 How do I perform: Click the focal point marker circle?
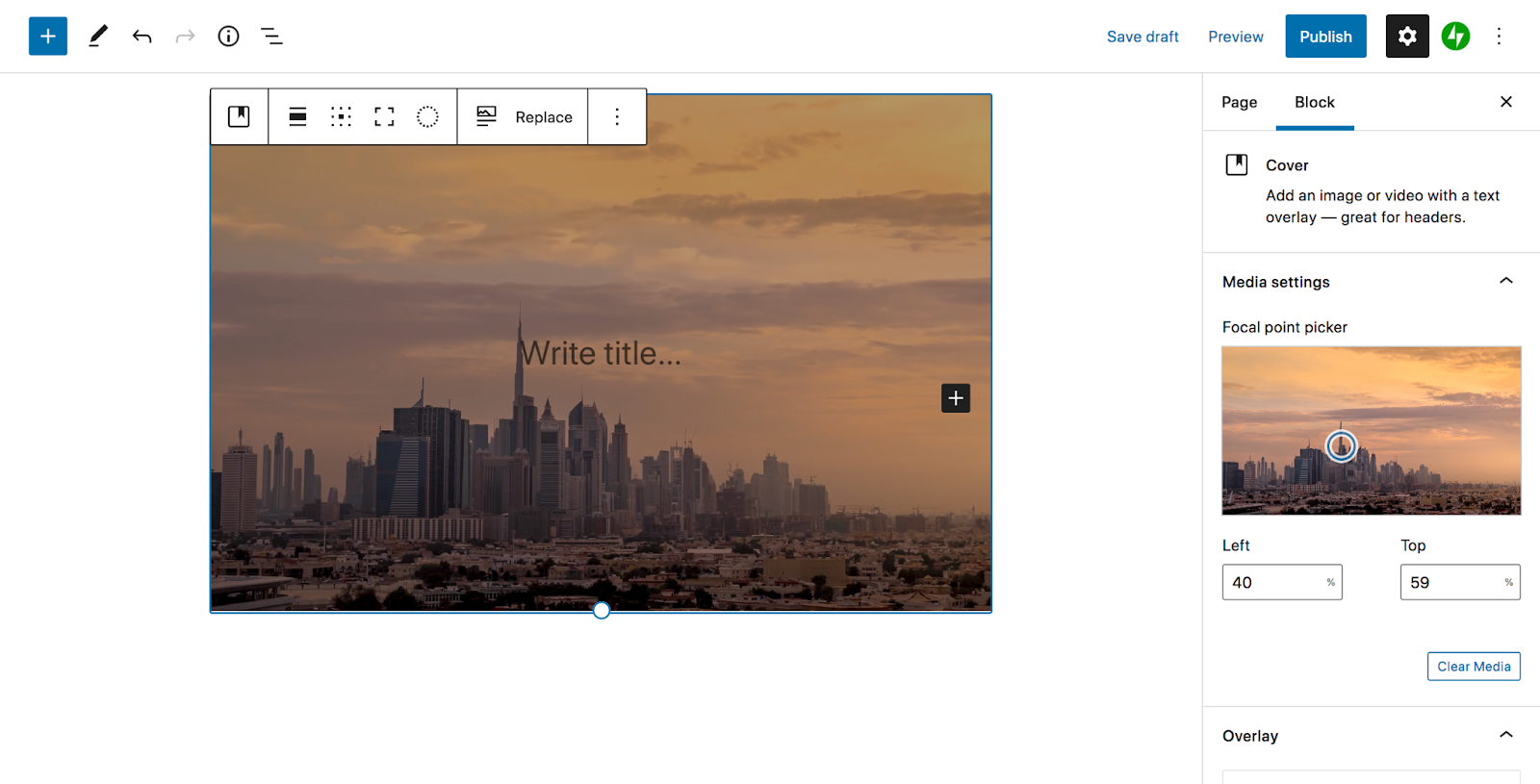1342,445
